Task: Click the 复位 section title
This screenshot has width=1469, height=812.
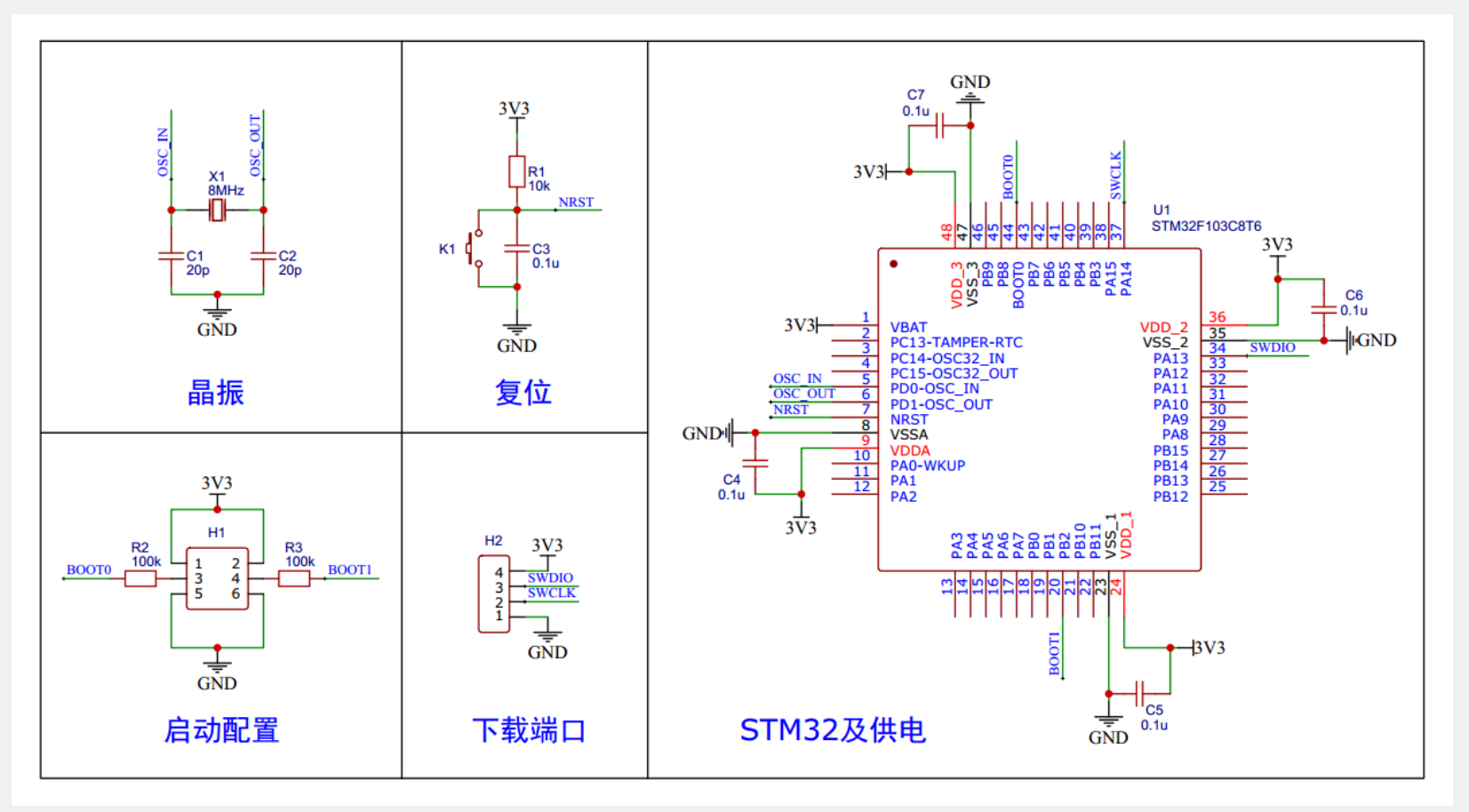Action: point(523,393)
